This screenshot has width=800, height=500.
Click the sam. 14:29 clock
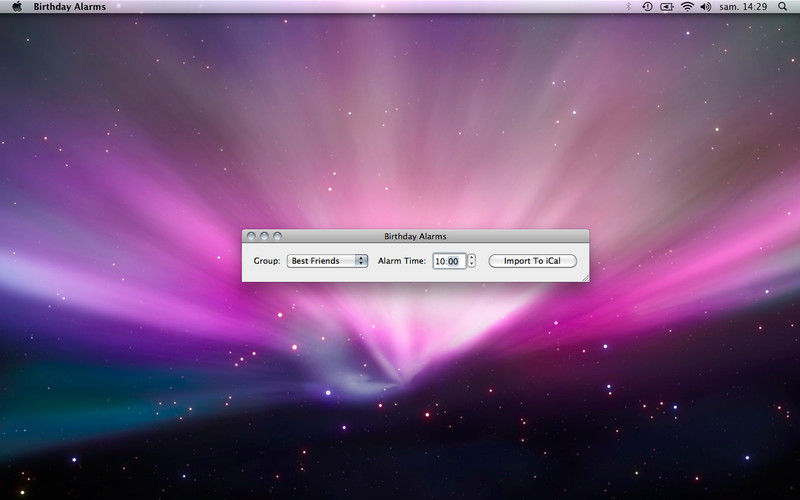pyautogui.click(x=743, y=7)
